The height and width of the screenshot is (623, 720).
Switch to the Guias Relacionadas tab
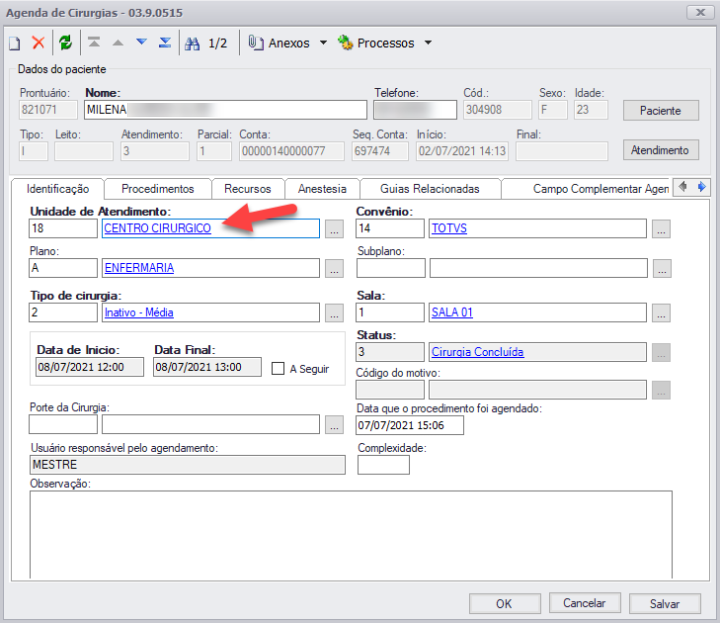point(430,189)
